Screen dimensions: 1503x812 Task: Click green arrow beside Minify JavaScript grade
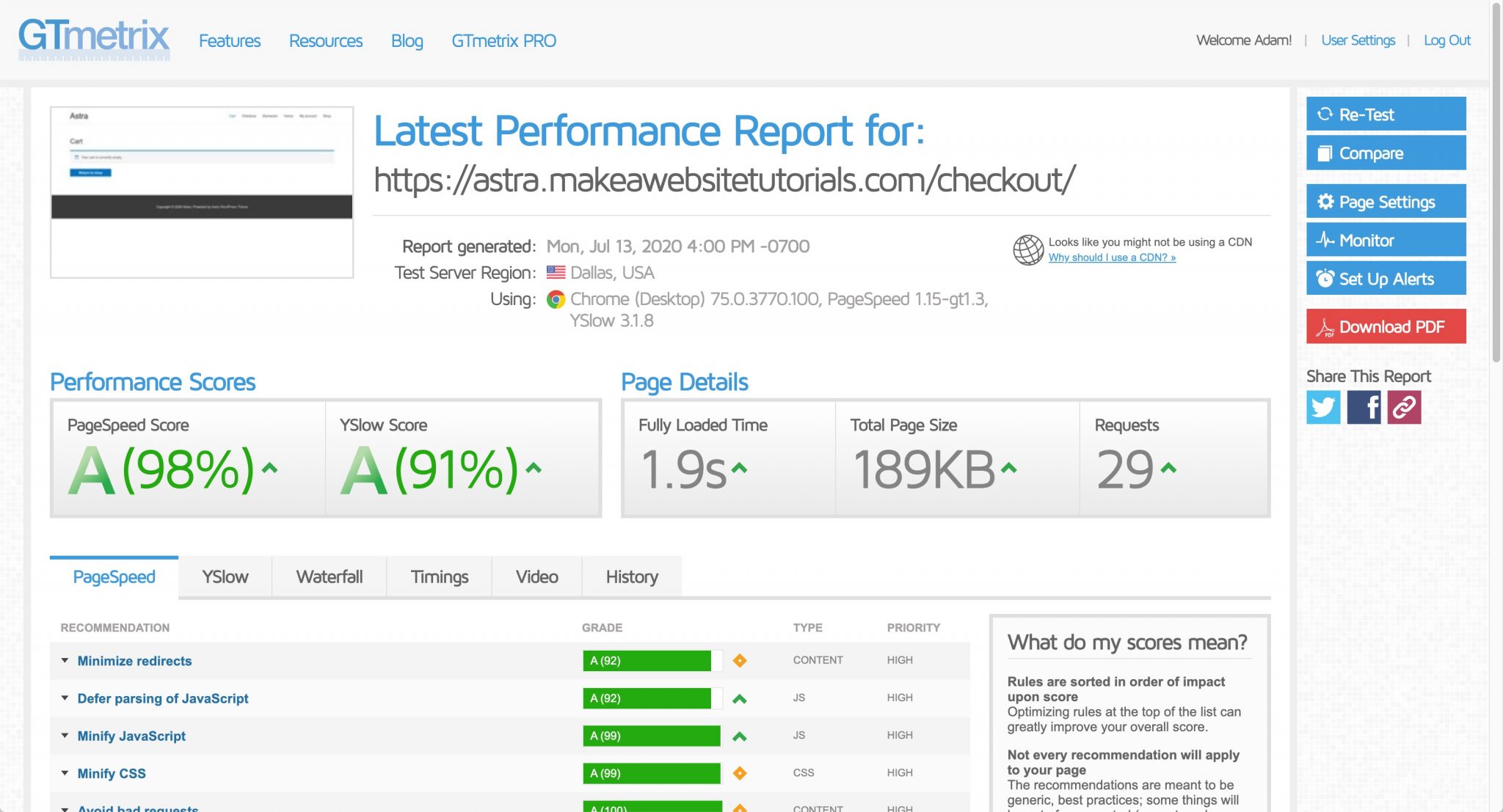tap(740, 736)
